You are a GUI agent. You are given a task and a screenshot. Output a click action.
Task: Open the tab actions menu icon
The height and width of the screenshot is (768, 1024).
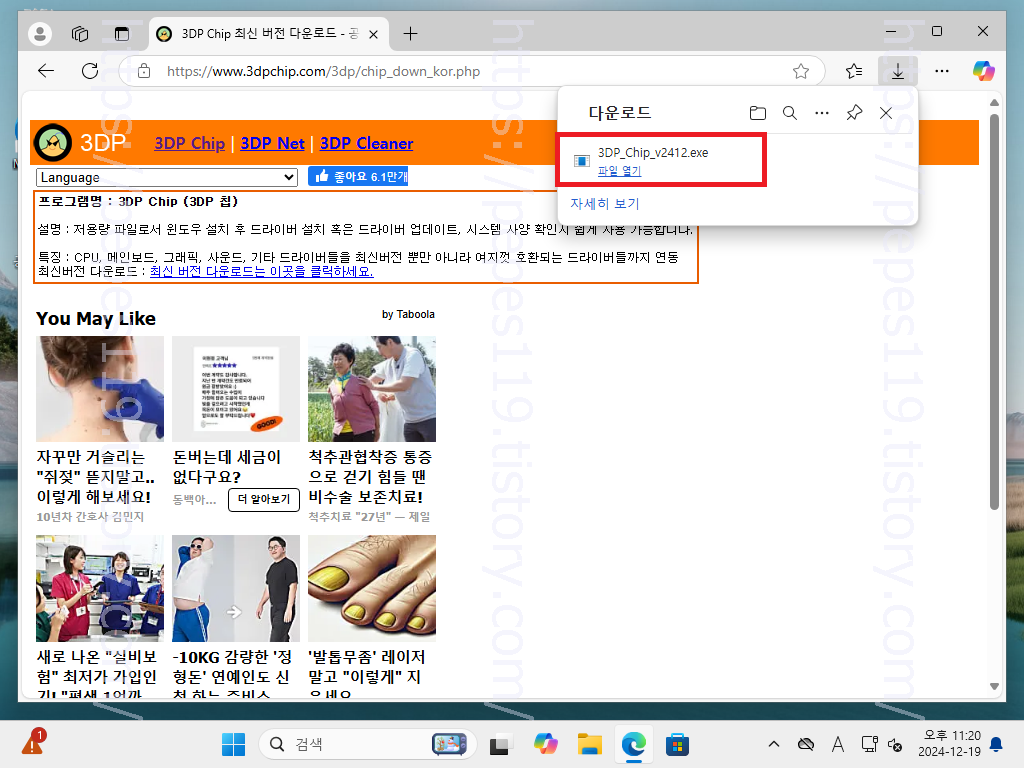121,33
